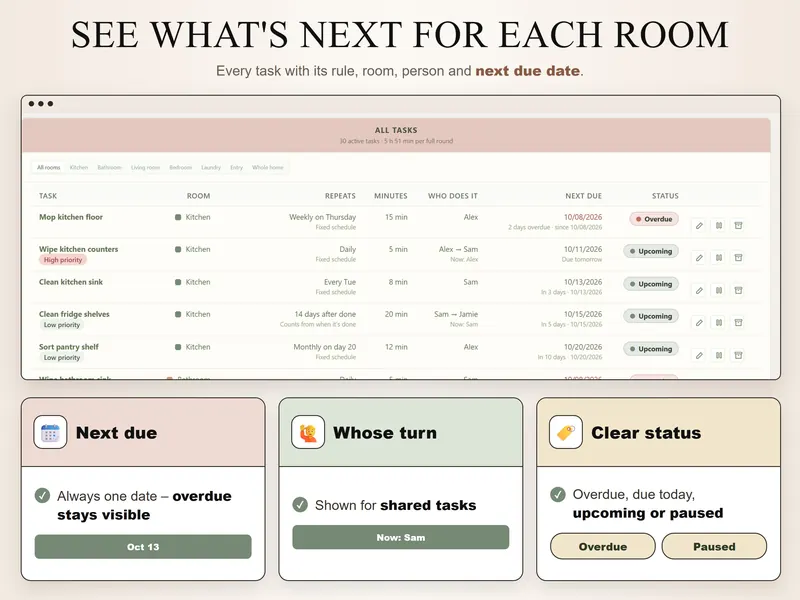Click the REPEATS column header
Screen dimensions: 800x600
point(340,196)
